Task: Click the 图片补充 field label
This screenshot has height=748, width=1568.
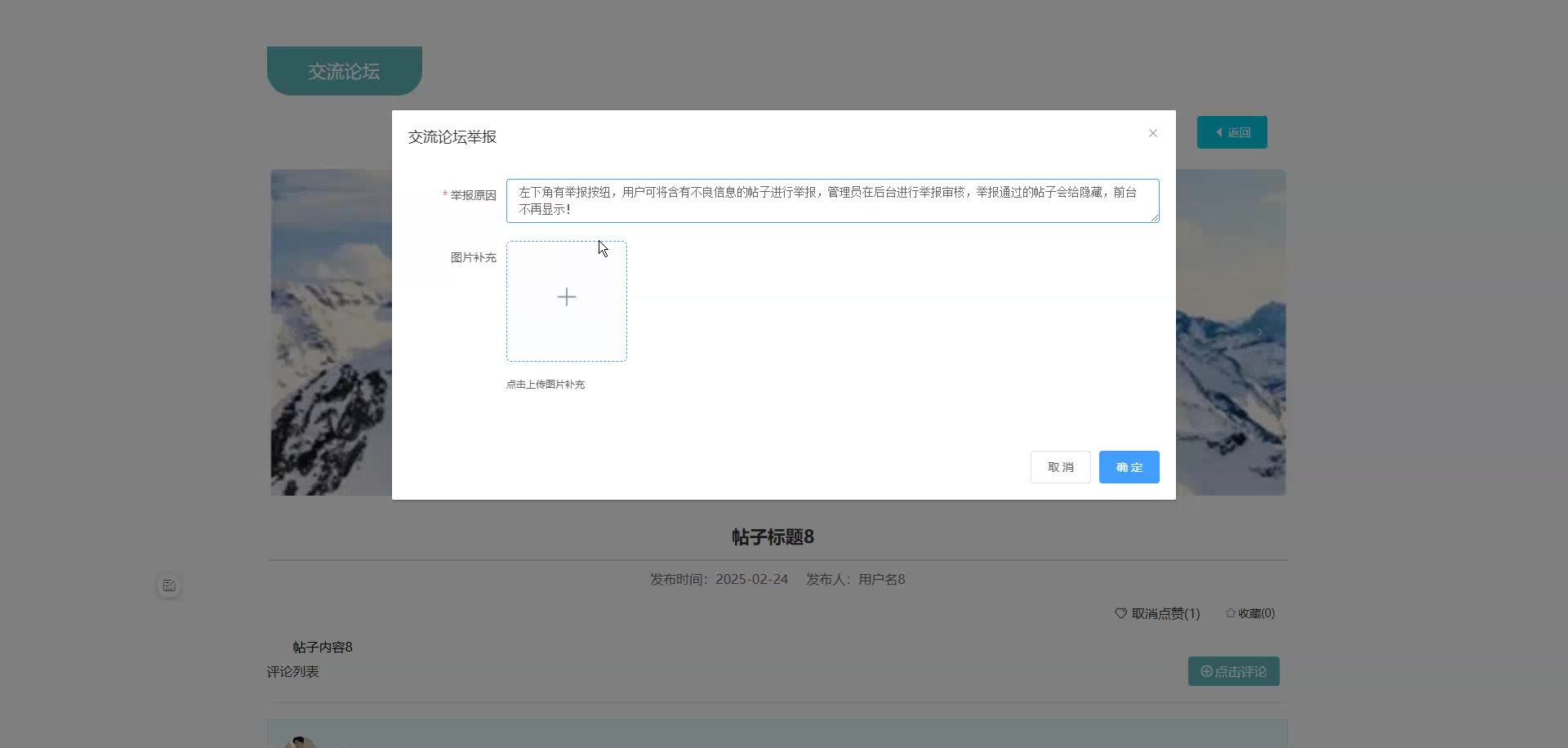Action: click(x=473, y=257)
